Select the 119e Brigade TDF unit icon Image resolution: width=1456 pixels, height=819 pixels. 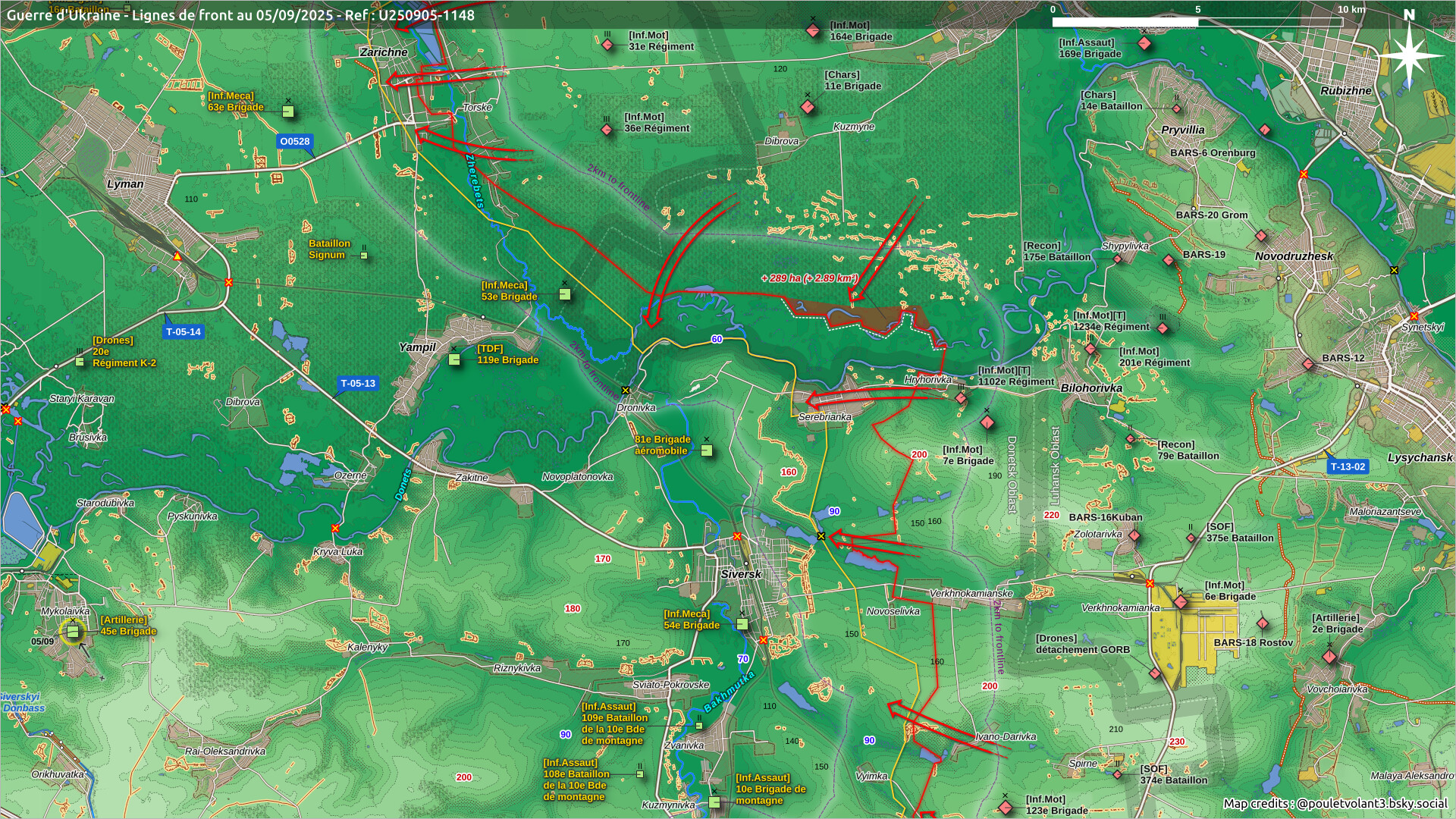(x=454, y=359)
